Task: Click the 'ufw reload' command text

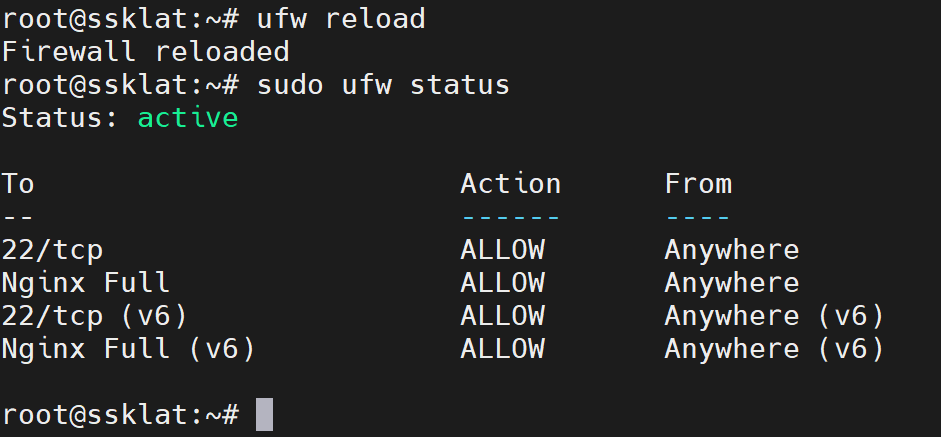Action: 341,19
